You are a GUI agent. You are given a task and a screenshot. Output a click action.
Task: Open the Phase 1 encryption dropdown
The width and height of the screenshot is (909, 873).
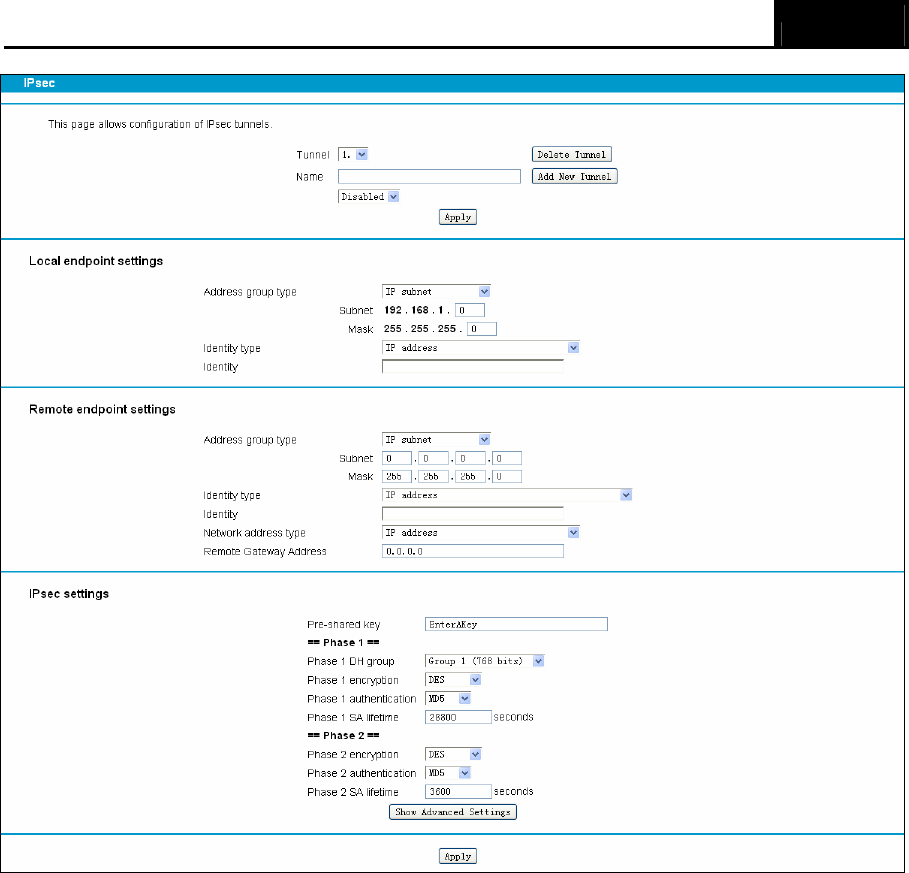coord(453,679)
